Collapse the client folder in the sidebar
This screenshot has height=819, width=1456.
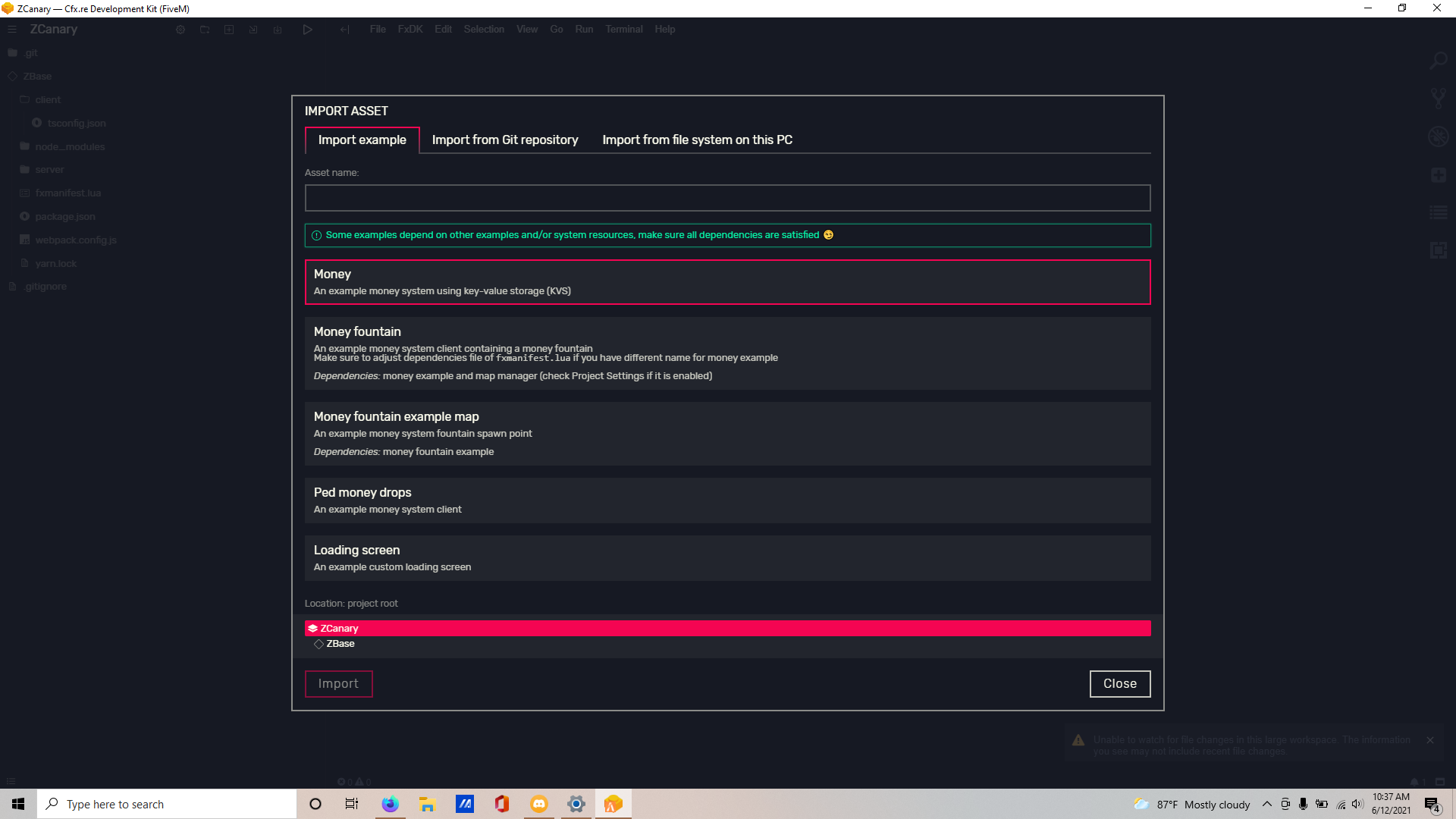pyautogui.click(x=47, y=99)
